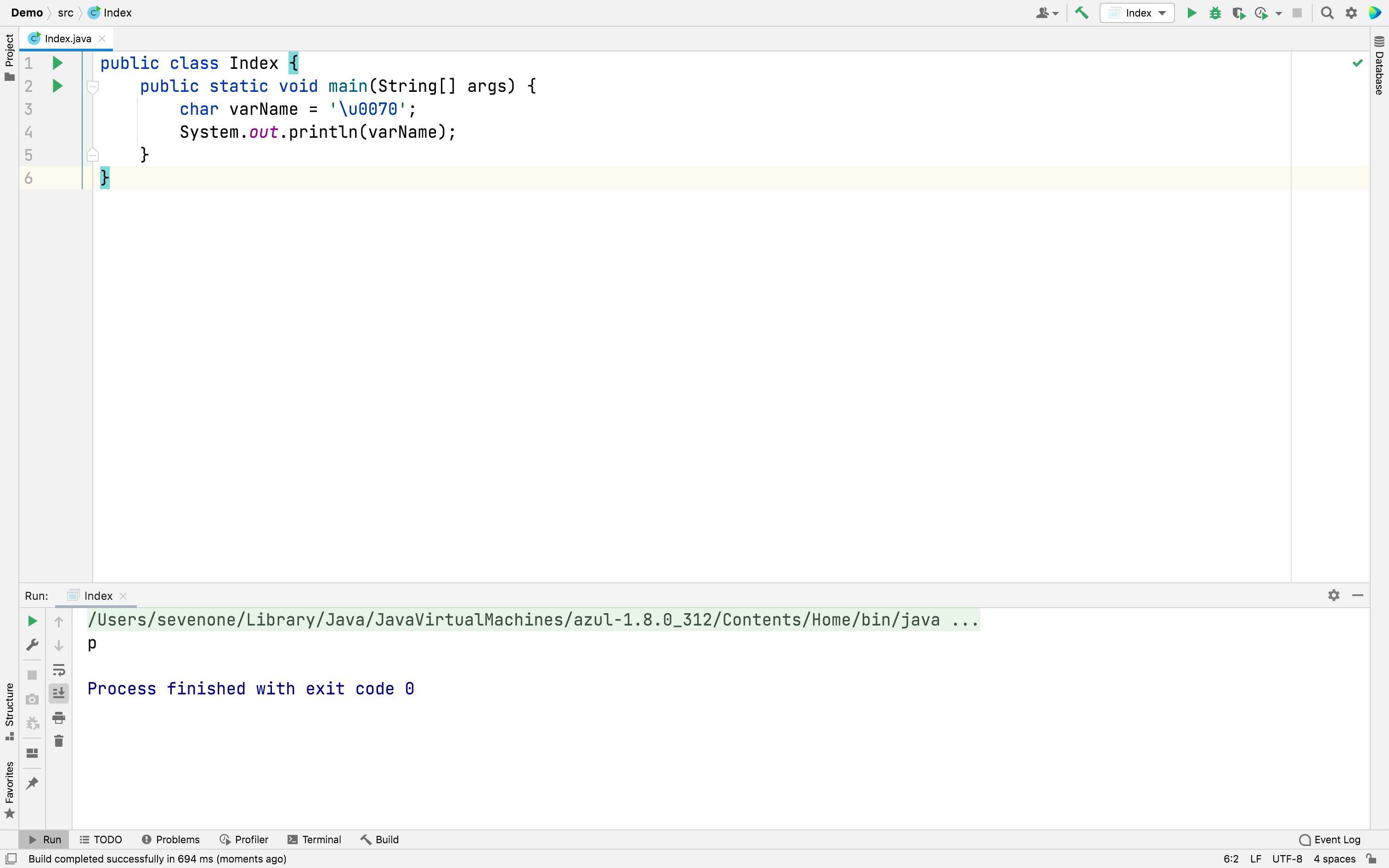Viewport: 1389px width, 868px height.
Task: Toggle soft-wrap in the Run console
Action: click(58, 670)
